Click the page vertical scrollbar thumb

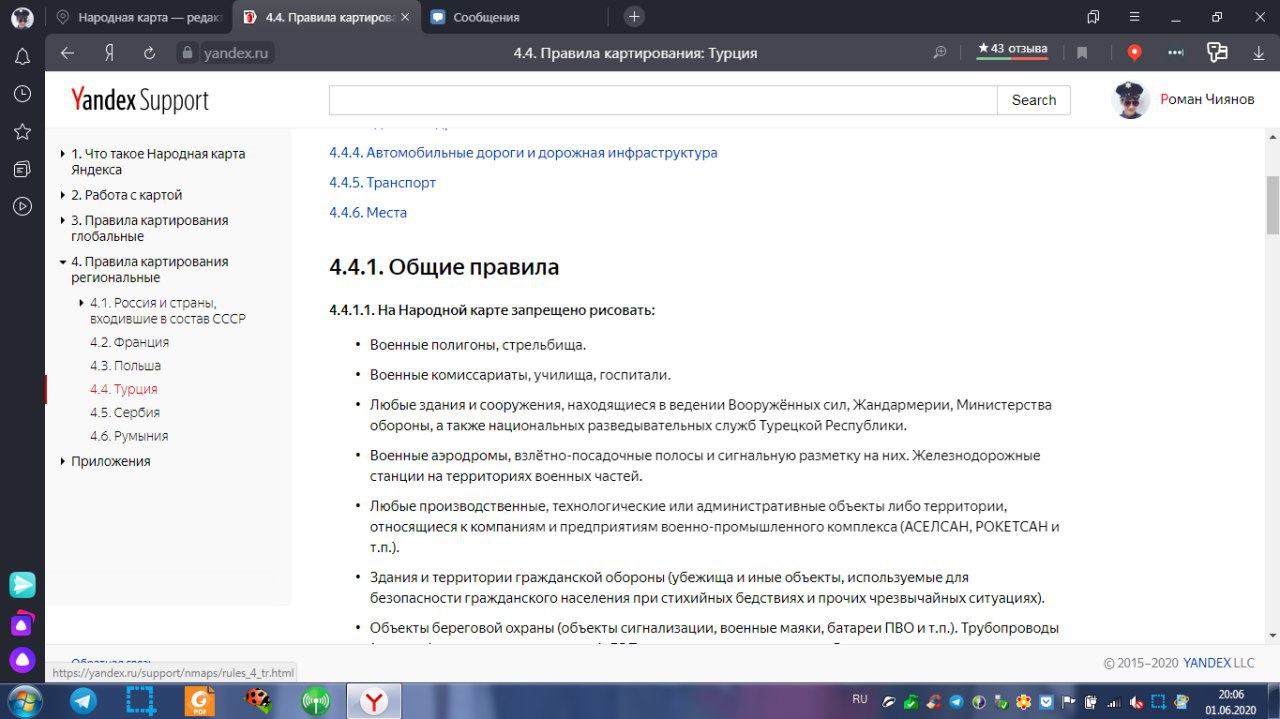1272,205
